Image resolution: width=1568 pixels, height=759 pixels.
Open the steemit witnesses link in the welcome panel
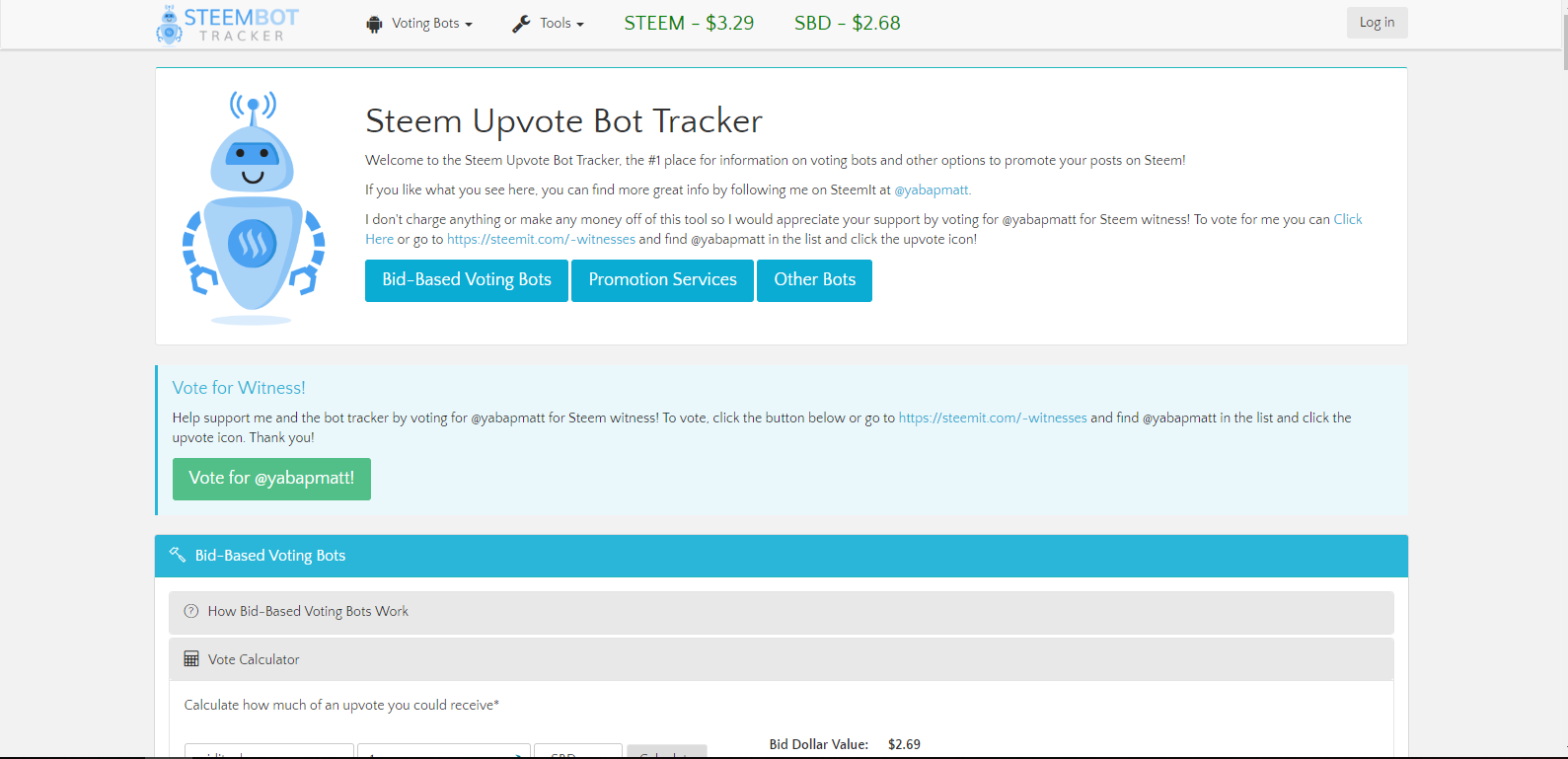pyautogui.click(x=541, y=239)
